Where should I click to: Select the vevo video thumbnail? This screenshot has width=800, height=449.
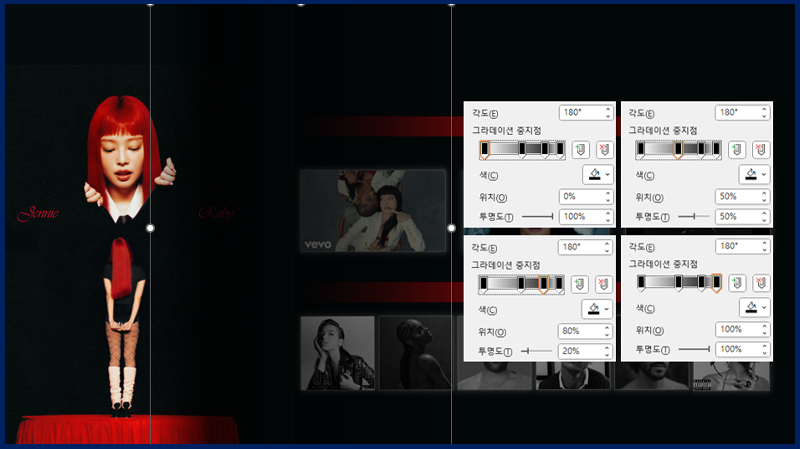click(x=372, y=211)
